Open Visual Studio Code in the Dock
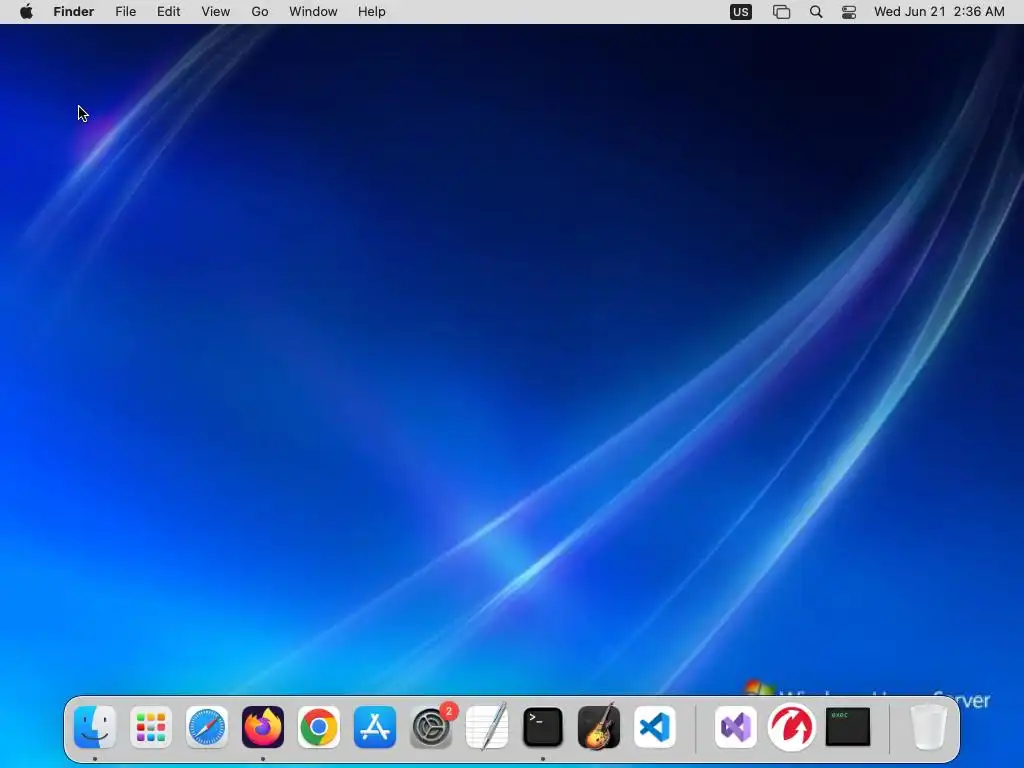The image size is (1024, 768). point(655,727)
